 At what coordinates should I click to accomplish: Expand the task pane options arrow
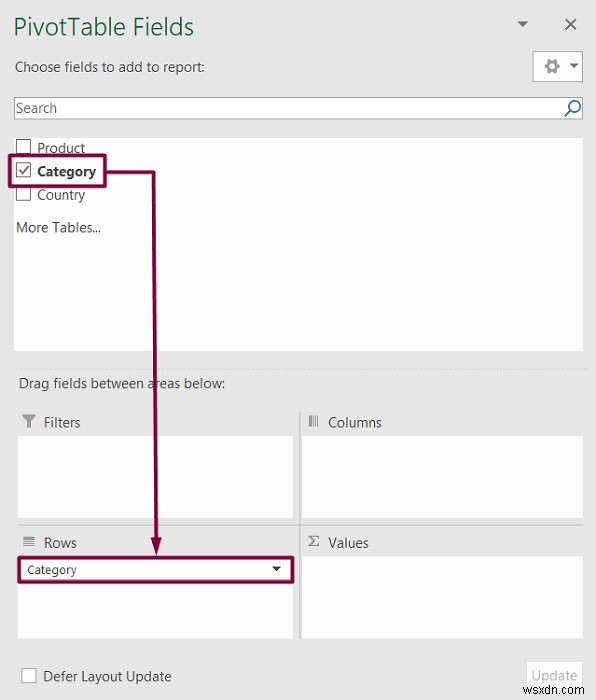pos(522,24)
